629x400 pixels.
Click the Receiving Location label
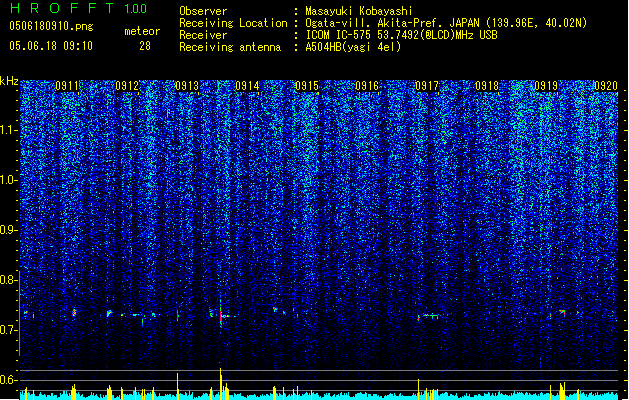click(233, 23)
